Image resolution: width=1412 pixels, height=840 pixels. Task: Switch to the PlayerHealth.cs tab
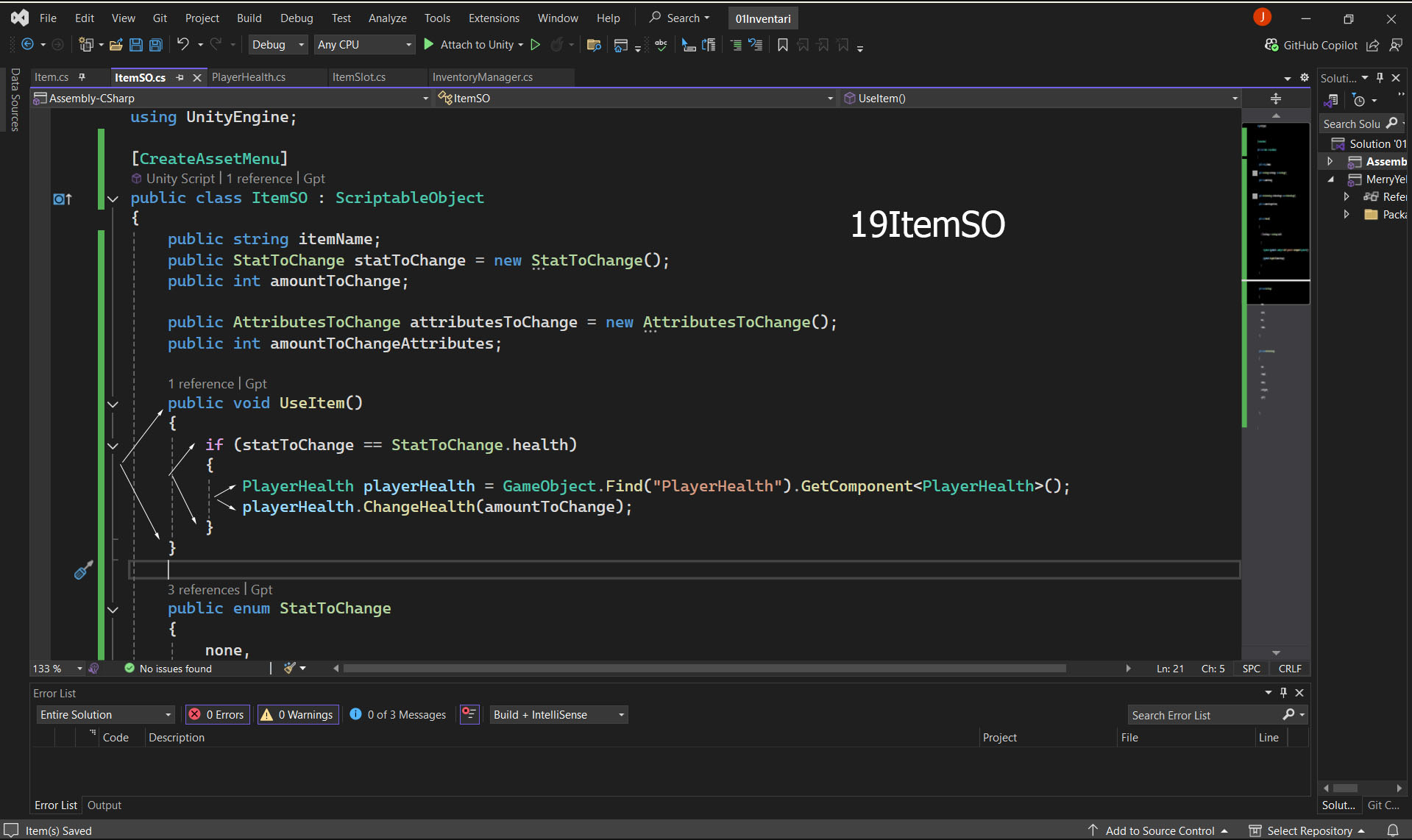coord(249,77)
